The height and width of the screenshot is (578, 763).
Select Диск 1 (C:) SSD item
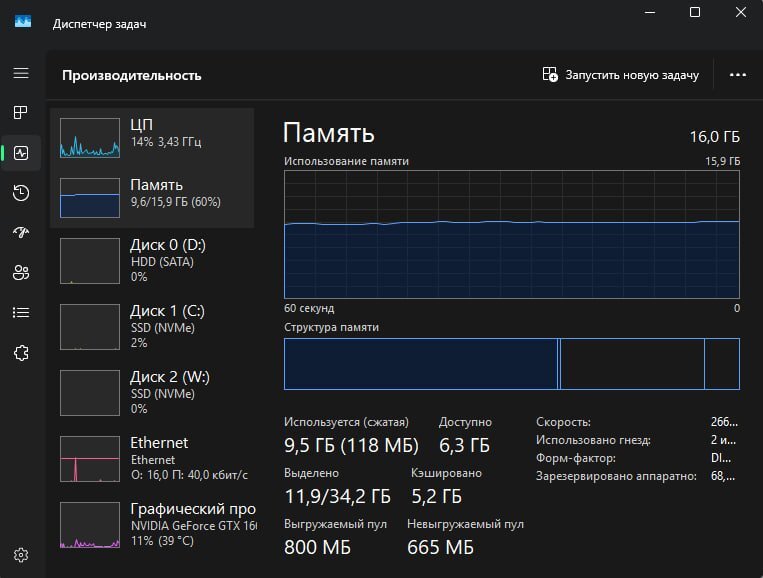coord(152,324)
